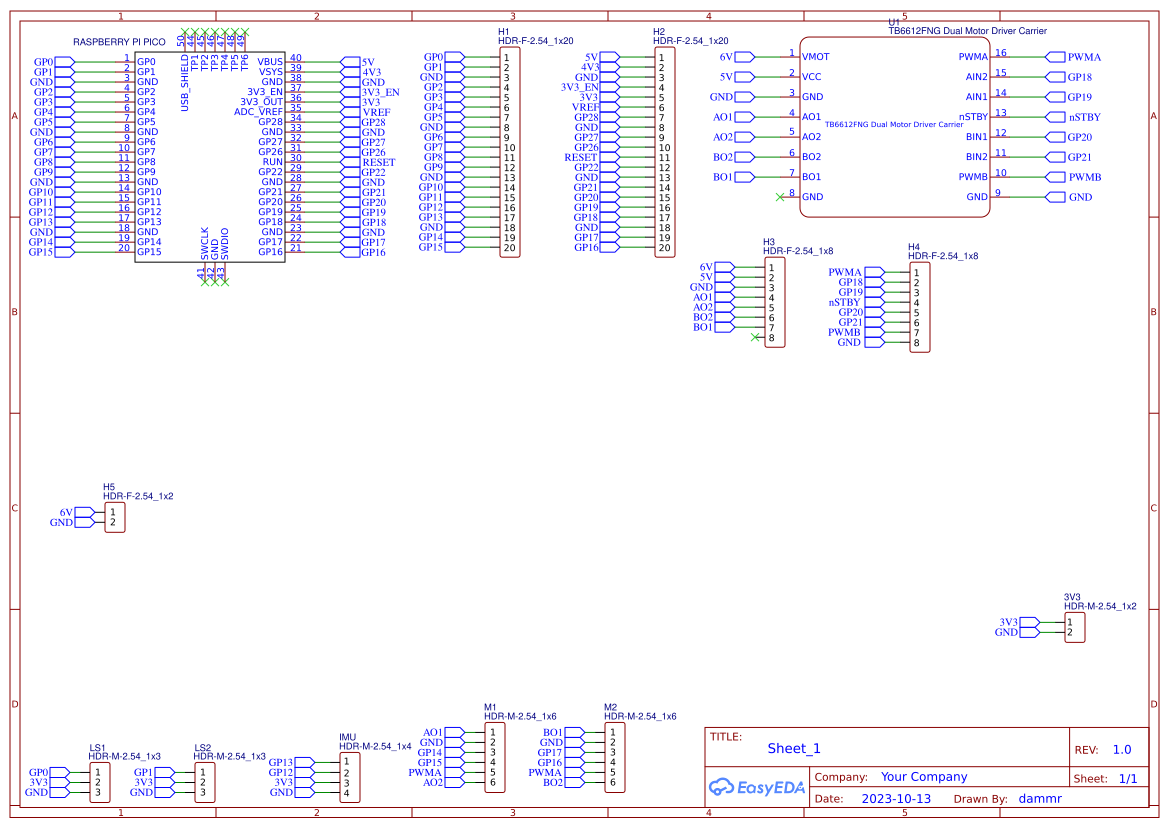Select the IMU 1x4 male header
The image size is (1169, 828).
348,775
